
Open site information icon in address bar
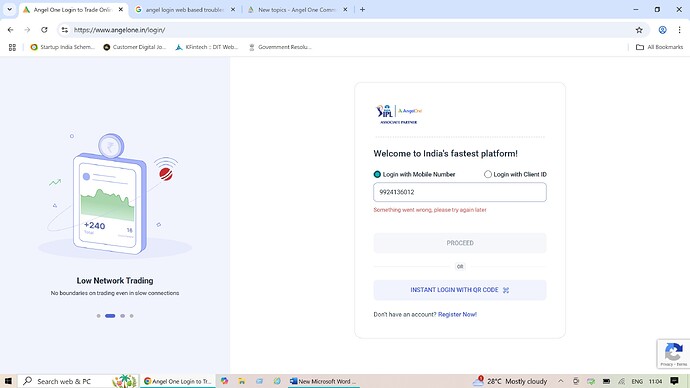65,30
